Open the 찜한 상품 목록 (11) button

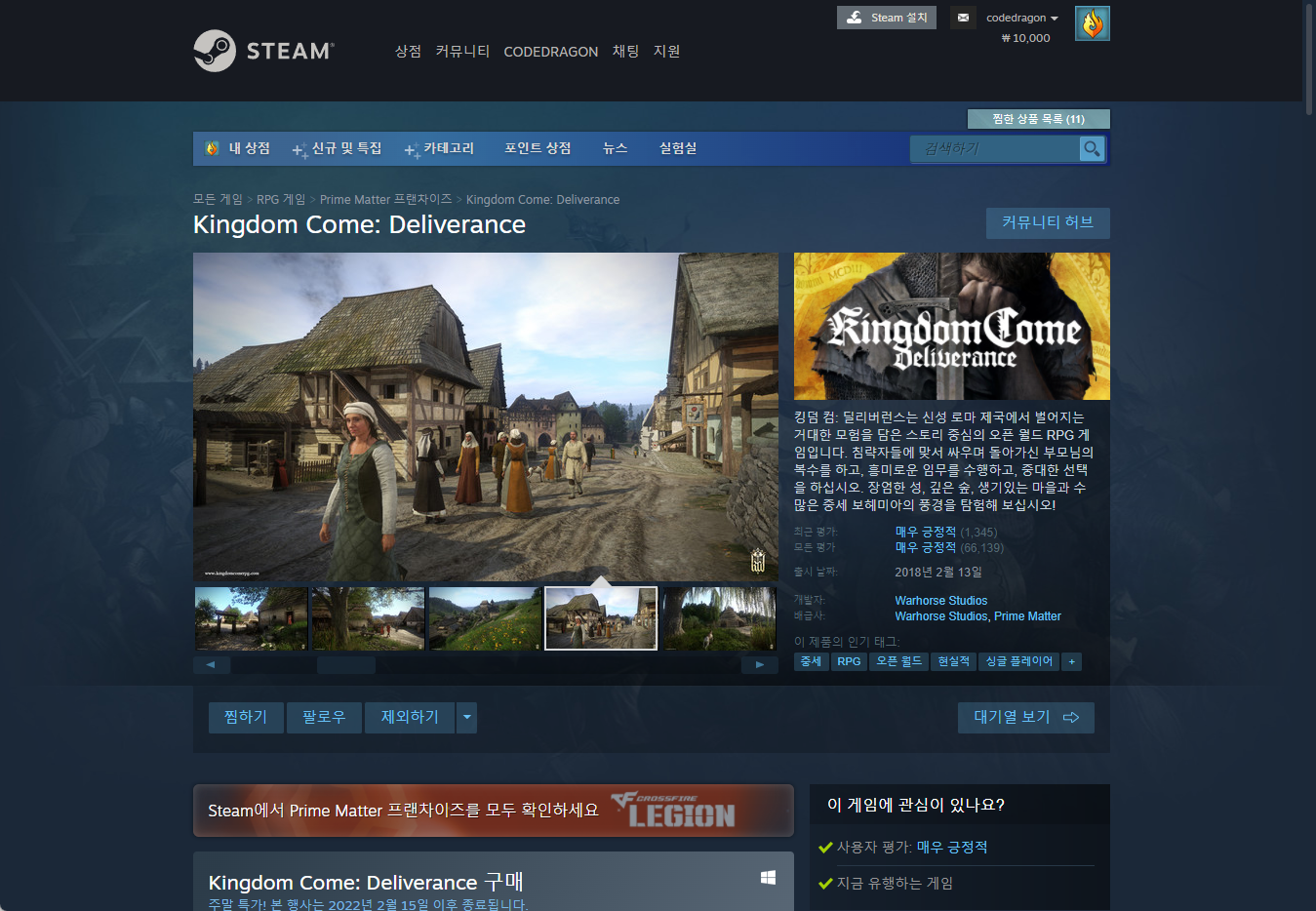coord(1038,119)
